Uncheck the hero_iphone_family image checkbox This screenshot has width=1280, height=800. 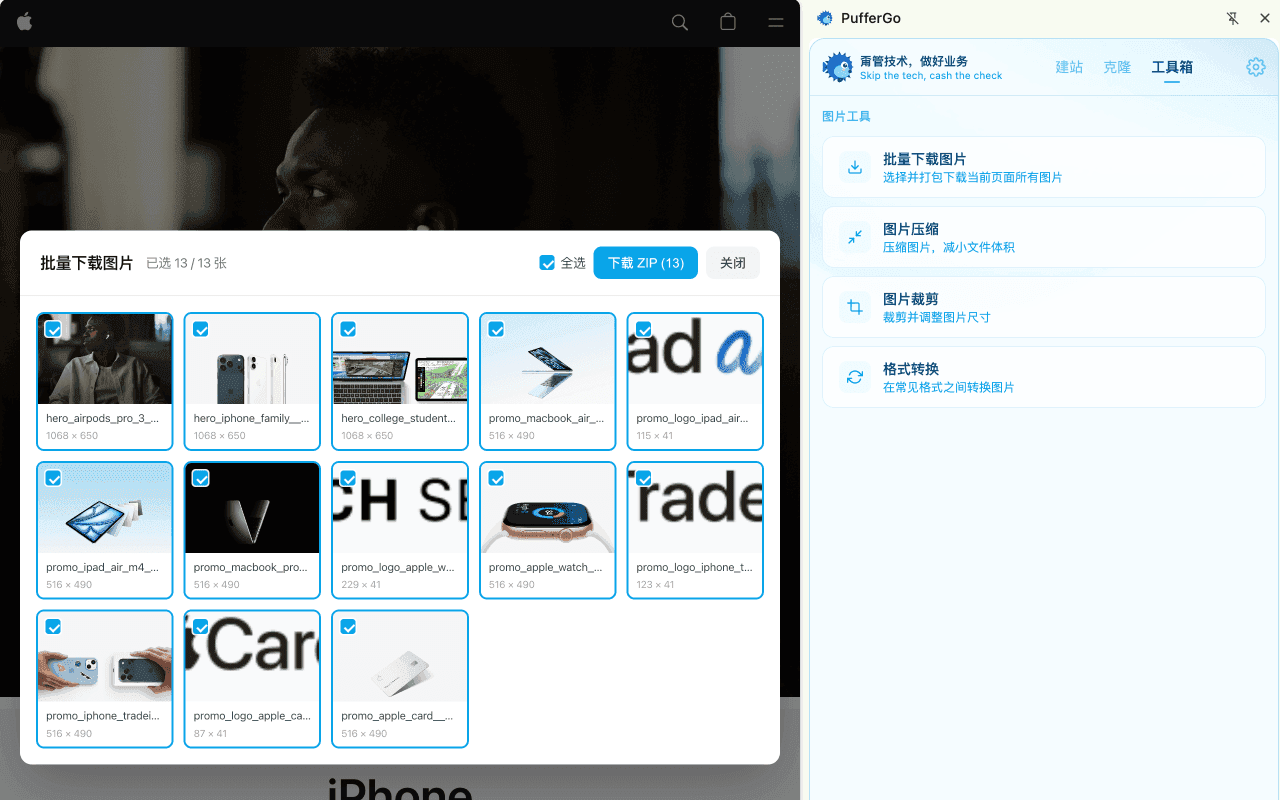tap(201, 329)
